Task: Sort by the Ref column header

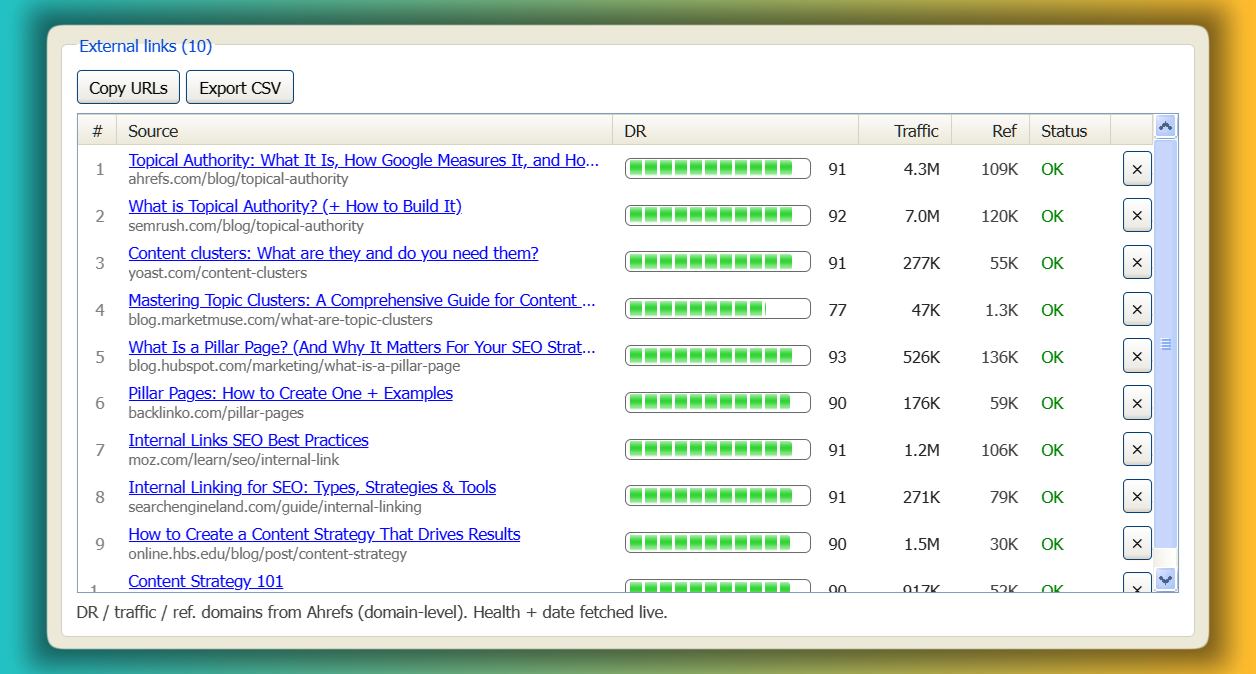Action: (990, 130)
